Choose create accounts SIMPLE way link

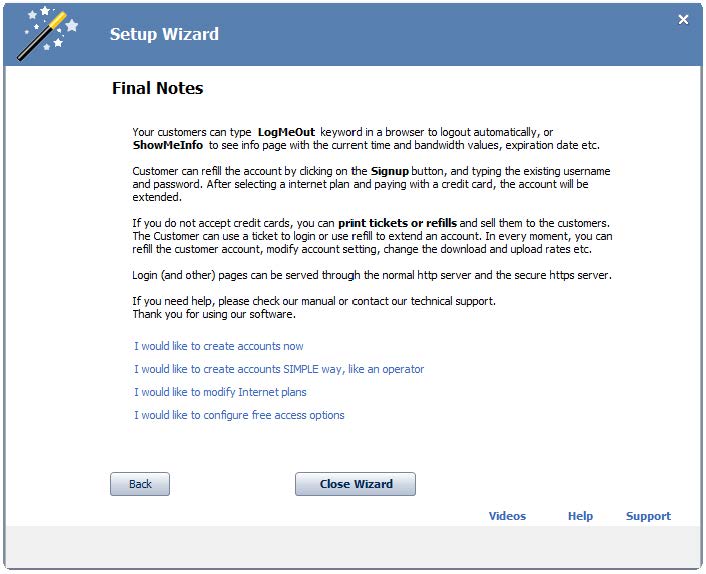pos(279,369)
